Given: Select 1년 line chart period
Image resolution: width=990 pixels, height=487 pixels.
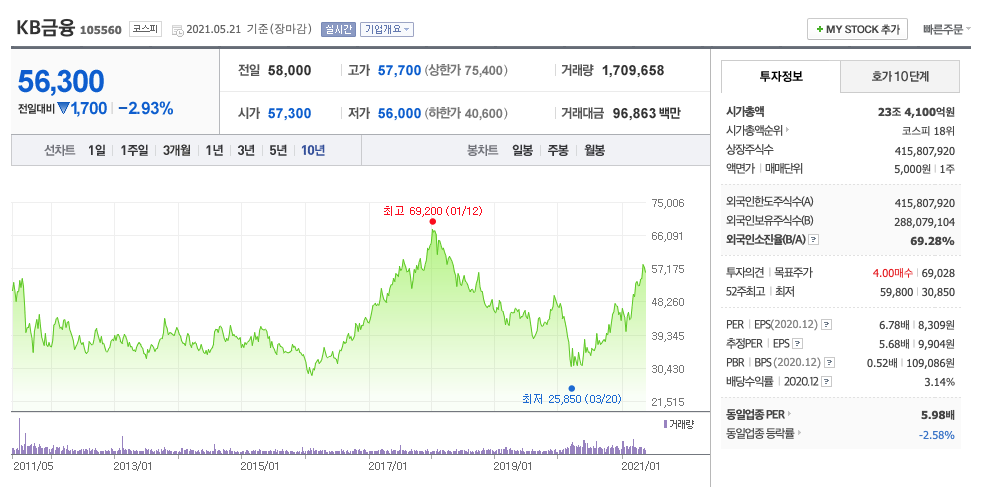Looking at the screenshot, I should 214,150.
